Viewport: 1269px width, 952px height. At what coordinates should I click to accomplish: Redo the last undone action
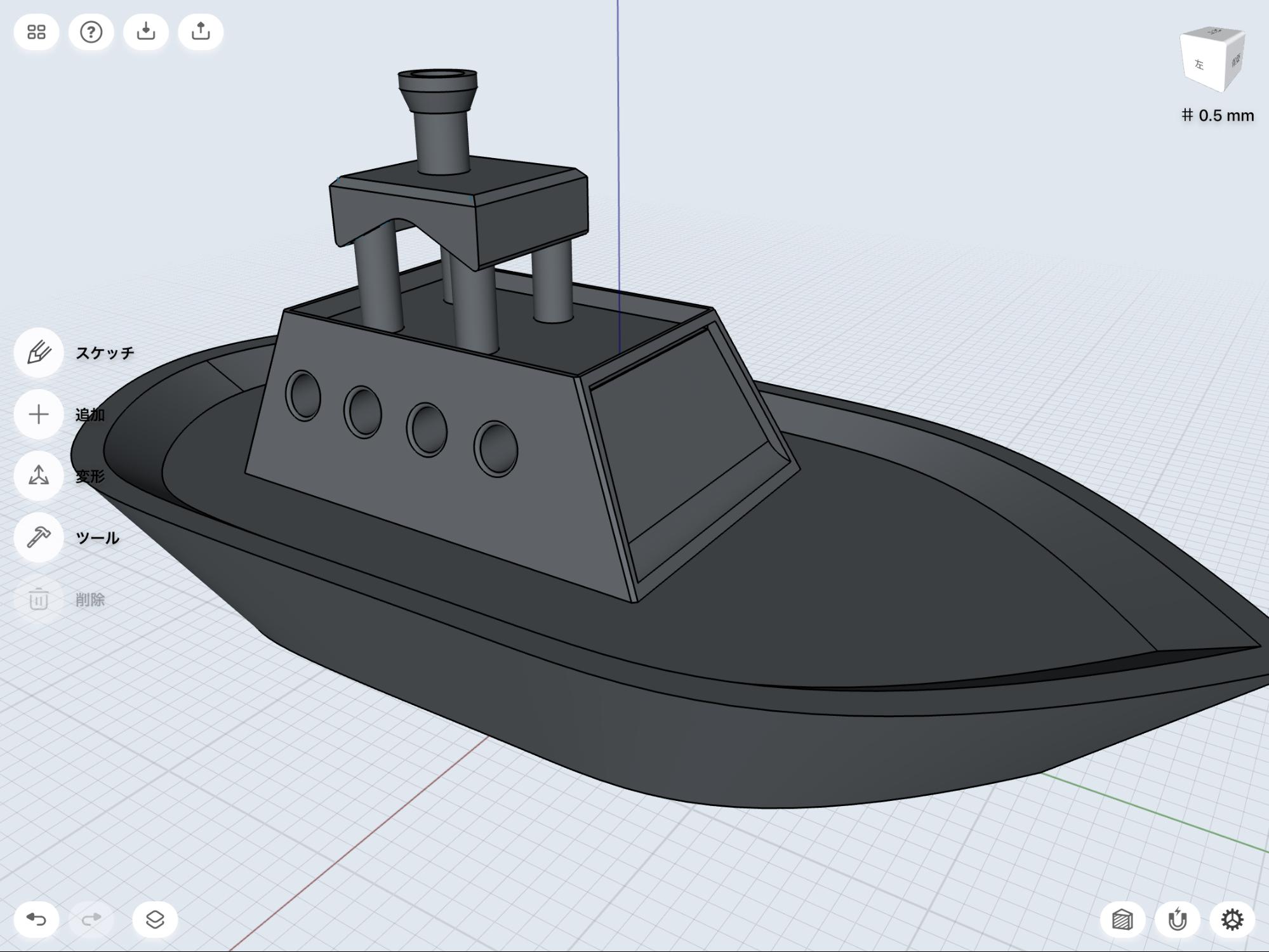point(91,920)
